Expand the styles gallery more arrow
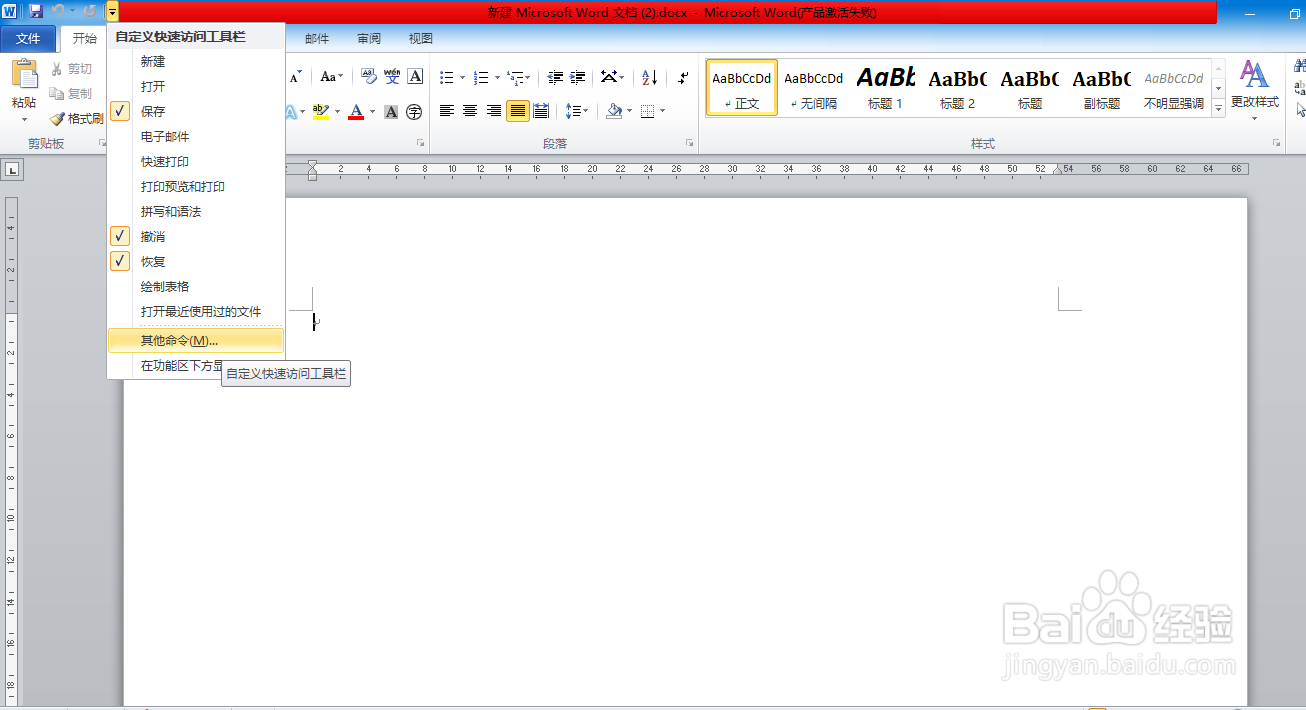 pos(1219,107)
